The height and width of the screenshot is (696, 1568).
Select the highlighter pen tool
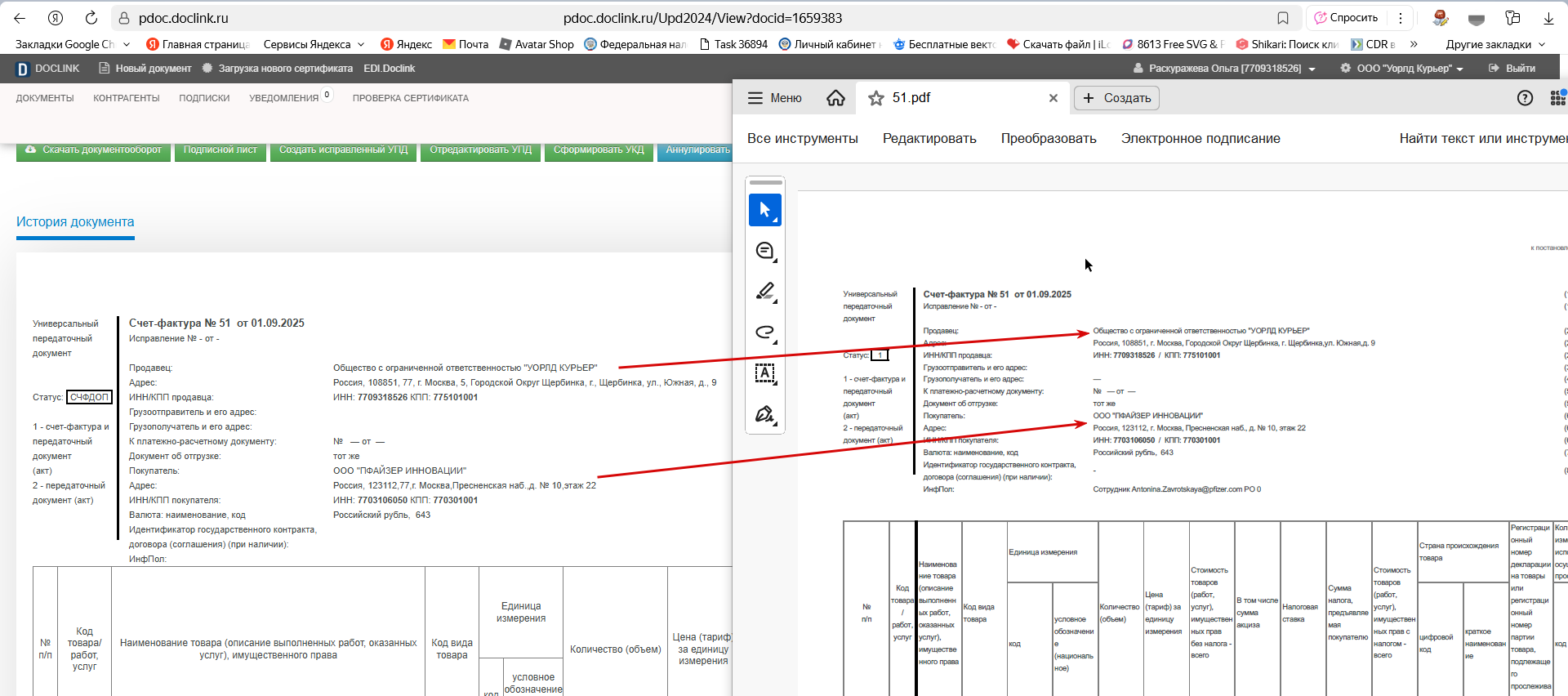click(x=765, y=292)
